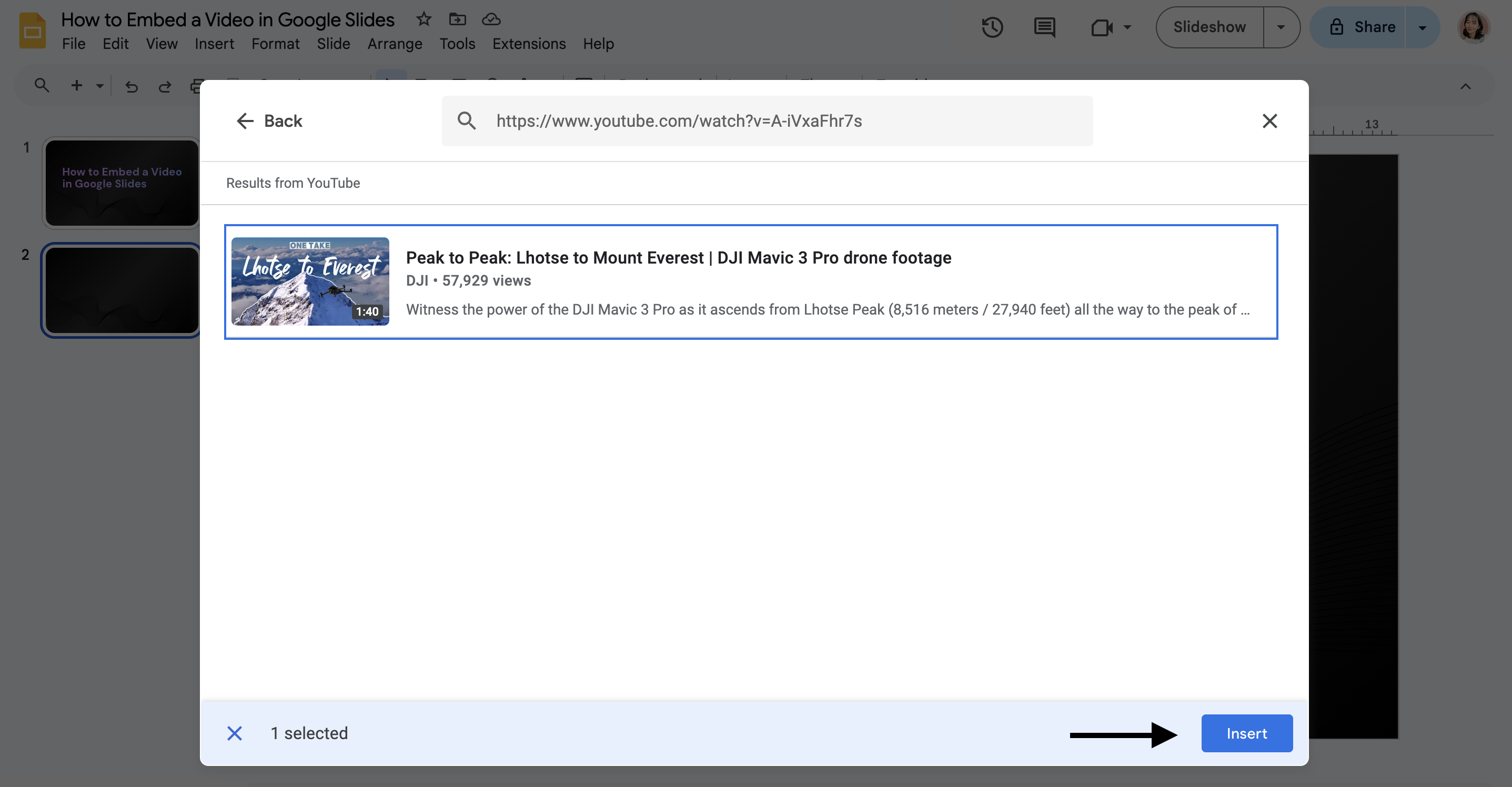This screenshot has width=1512, height=787.
Task: Expand the Meet camera dropdown arrow
Action: [x=1127, y=27]
